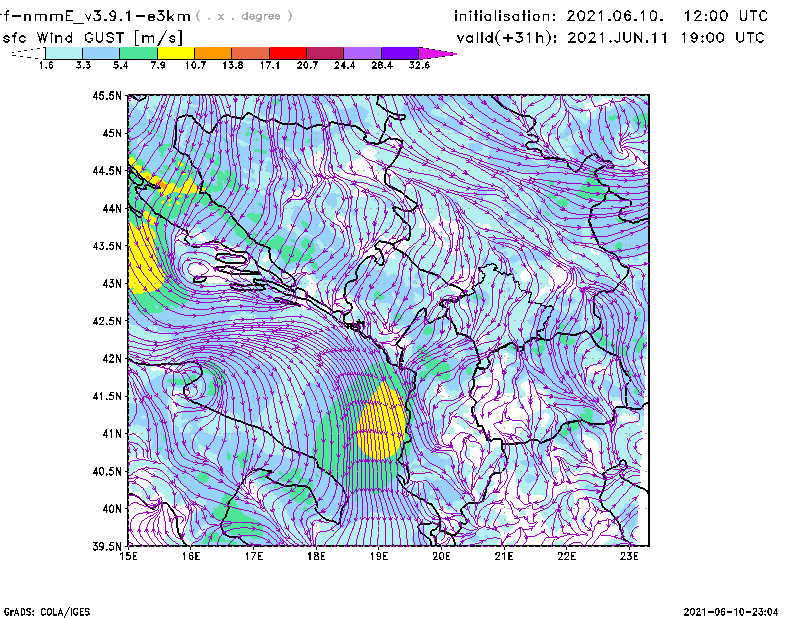Click the light blue 3.3–5.4 legend swatch

tap(101, 53)
